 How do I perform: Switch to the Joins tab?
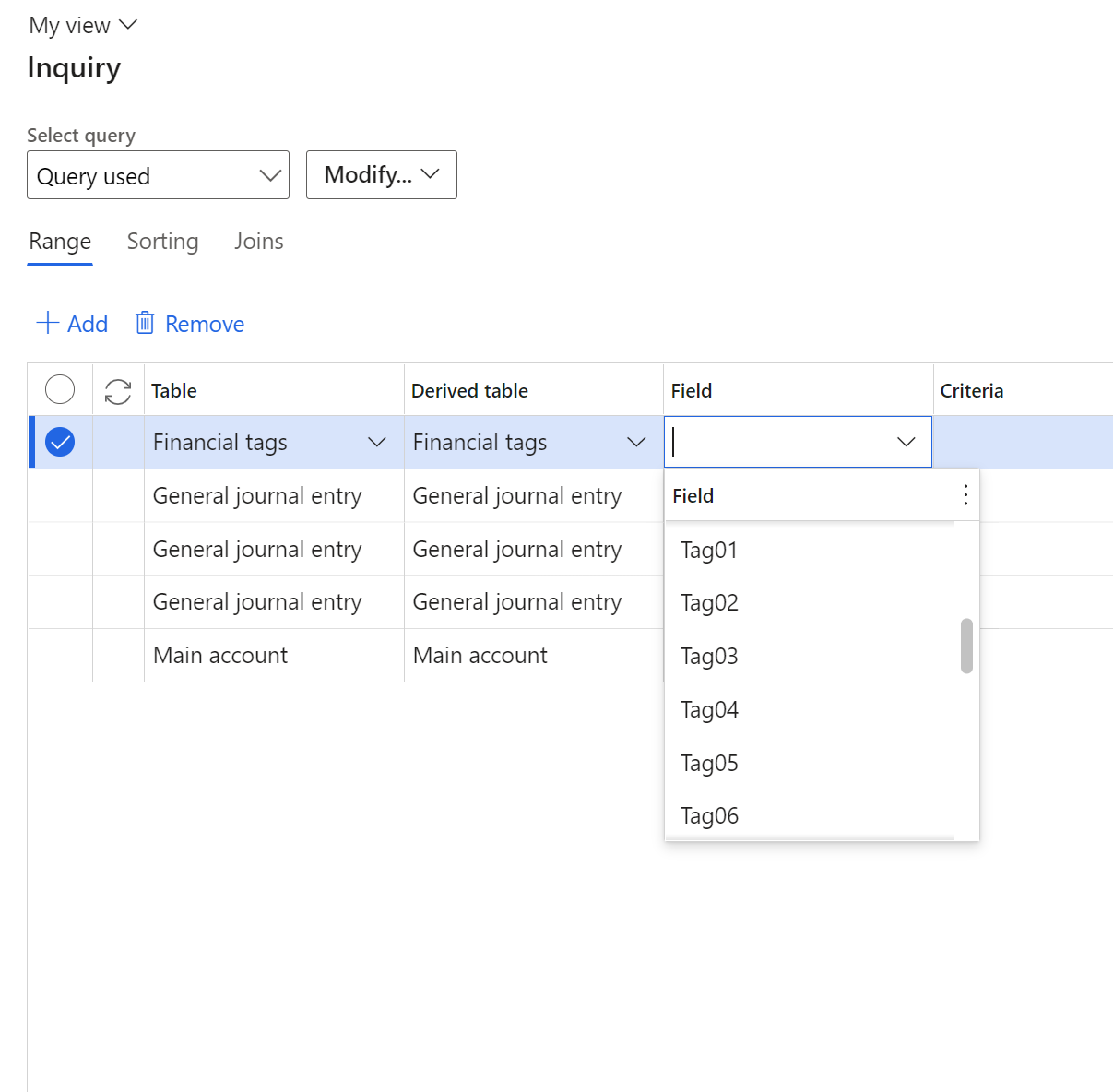tap(258, 242)
